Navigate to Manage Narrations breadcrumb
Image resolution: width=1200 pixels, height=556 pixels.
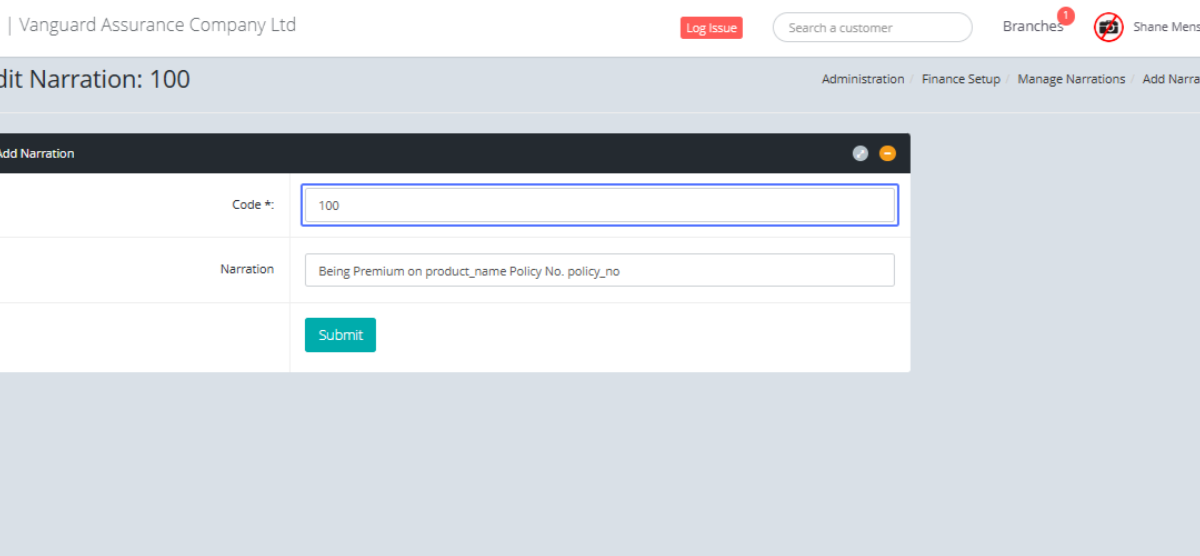pyautogui.click(x=1071, y=79)
